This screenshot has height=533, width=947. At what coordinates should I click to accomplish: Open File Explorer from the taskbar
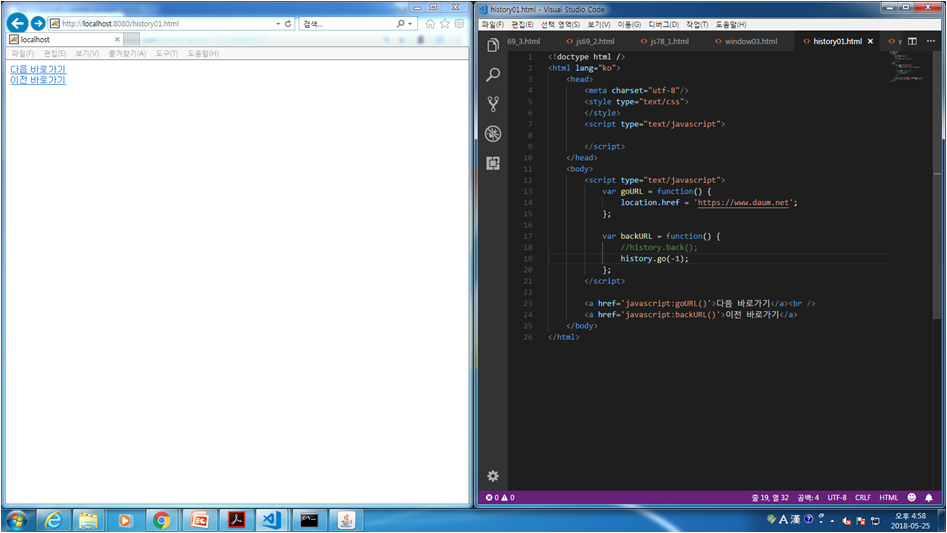point(88,520)
